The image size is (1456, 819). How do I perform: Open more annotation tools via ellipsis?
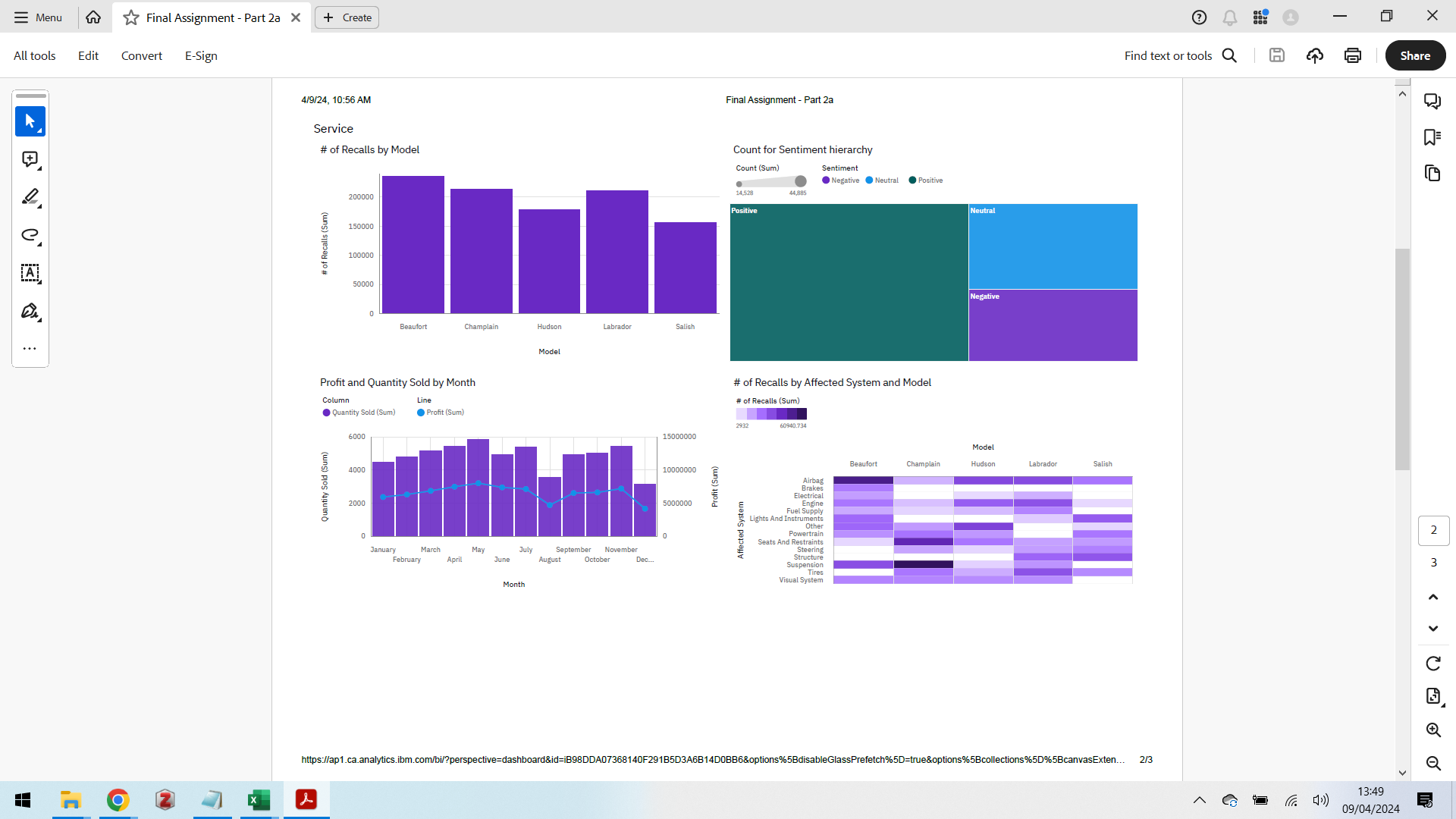30,348
